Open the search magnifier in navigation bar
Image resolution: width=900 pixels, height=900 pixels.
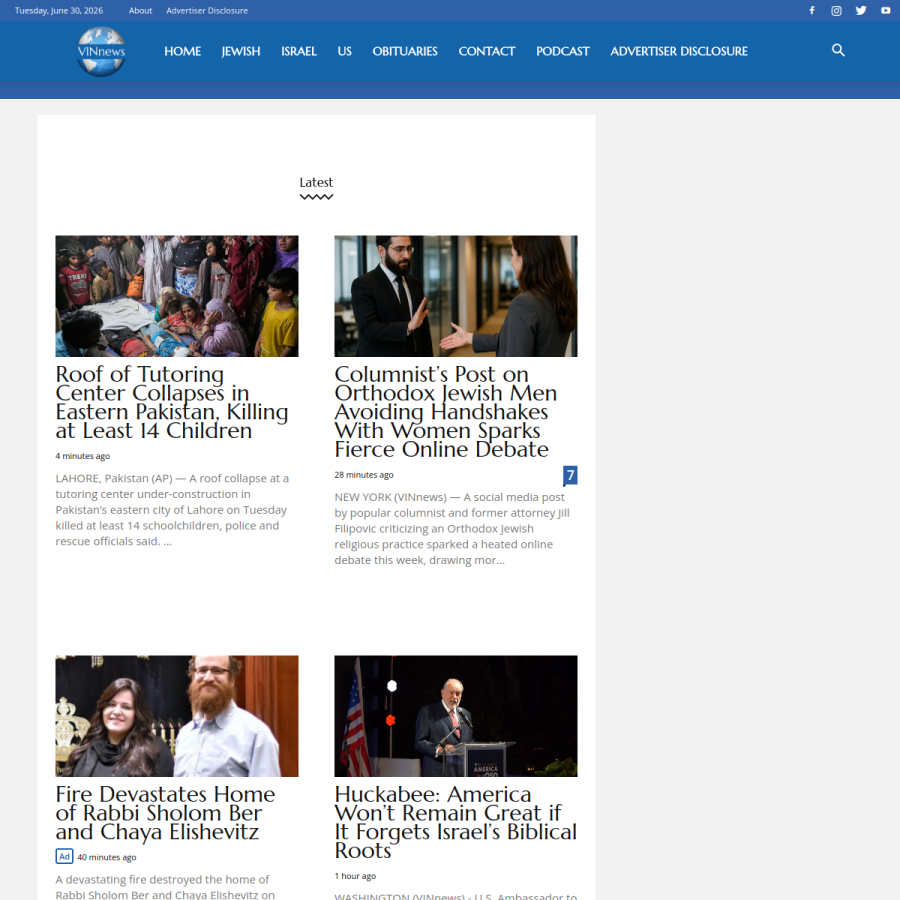(838, 51)
